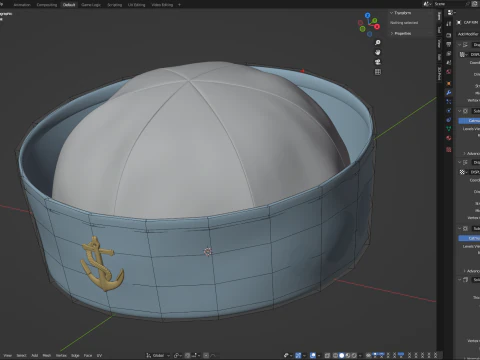The width and height of the screenshot is (480, 360).
Task: Open the Texture properties checker tab
Action: pos(449,149)
